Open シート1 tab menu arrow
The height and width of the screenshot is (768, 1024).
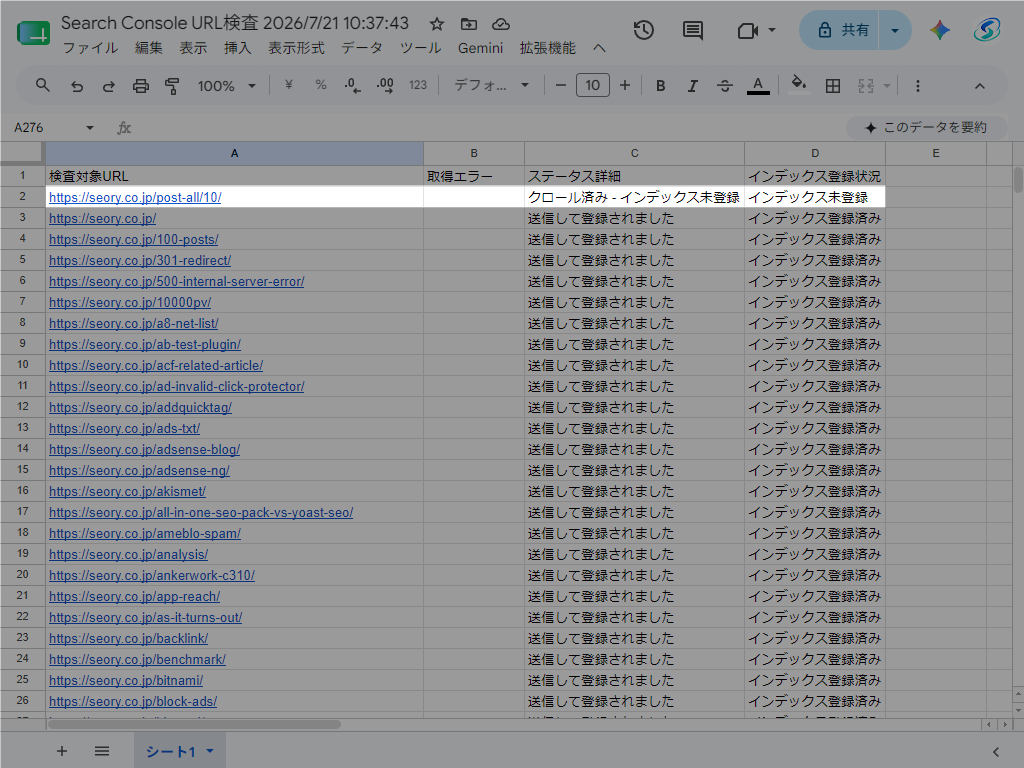point(210,751)
